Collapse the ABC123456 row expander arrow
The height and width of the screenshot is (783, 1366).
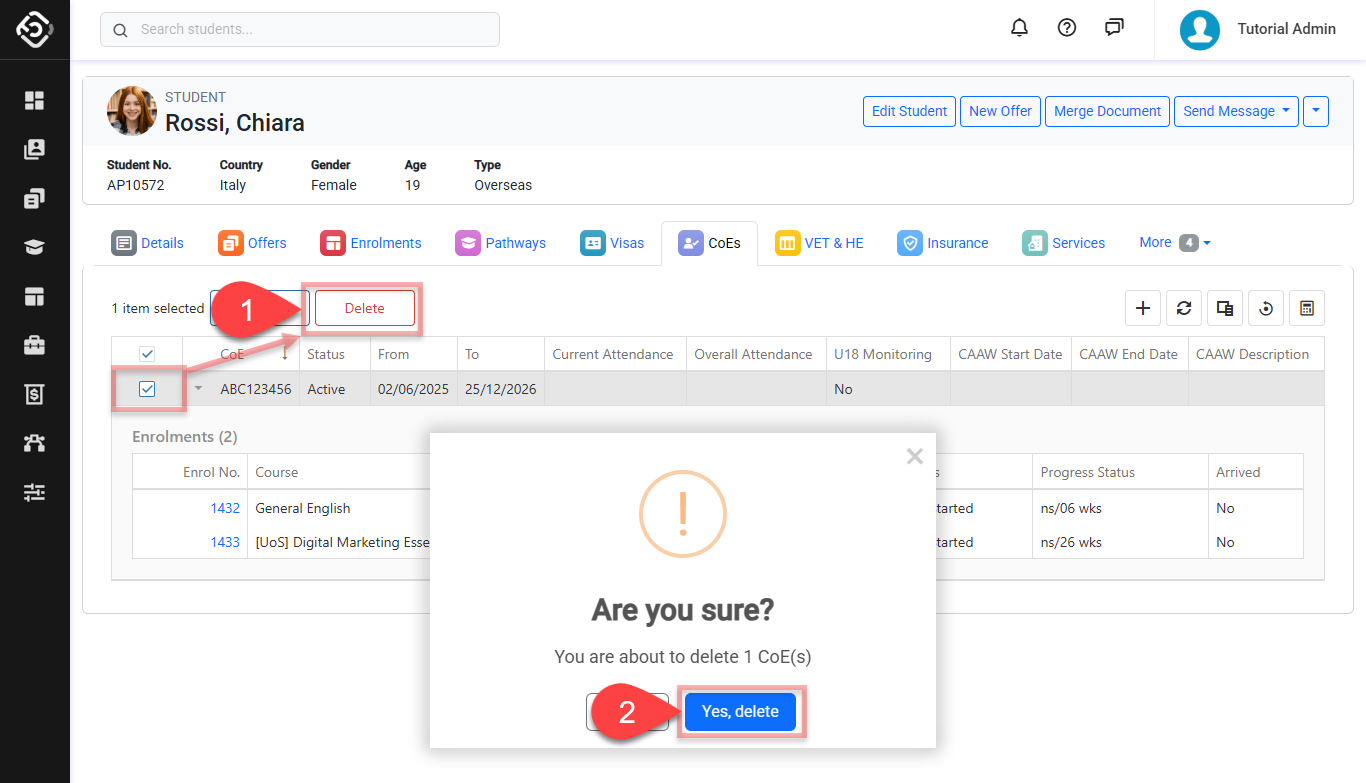click(198, 389)
